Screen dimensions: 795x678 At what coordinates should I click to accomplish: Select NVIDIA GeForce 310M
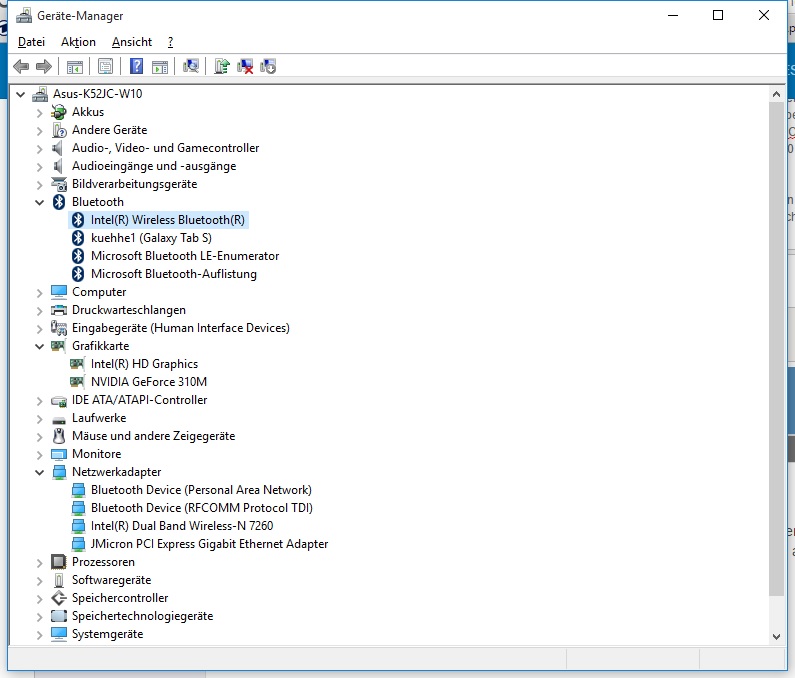tap(149, 382)
